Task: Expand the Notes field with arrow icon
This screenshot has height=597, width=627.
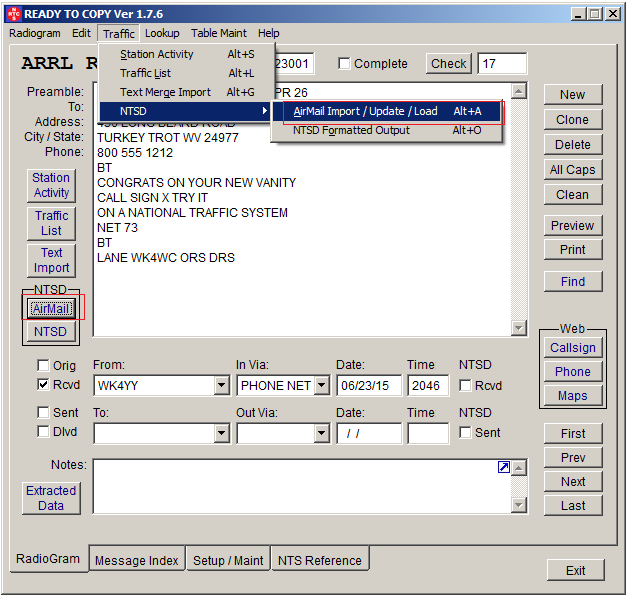Action: pyautogui.click(x=503, y=467)
